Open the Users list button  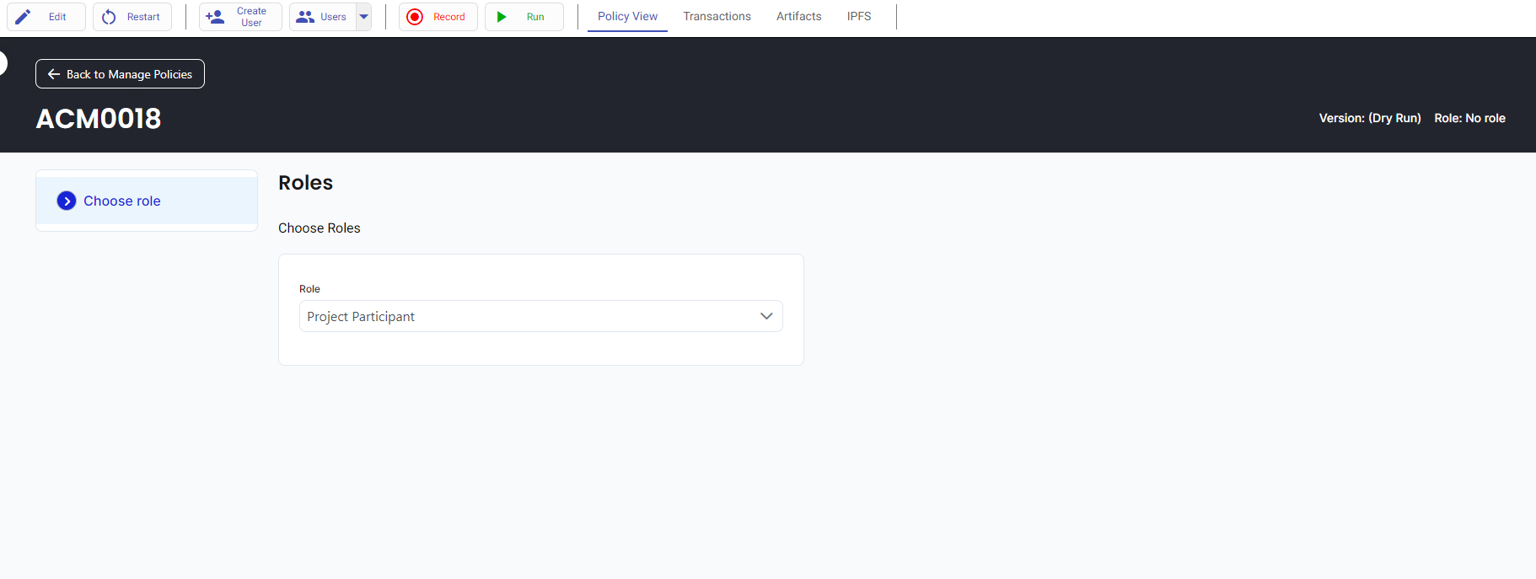pos(322,17)
